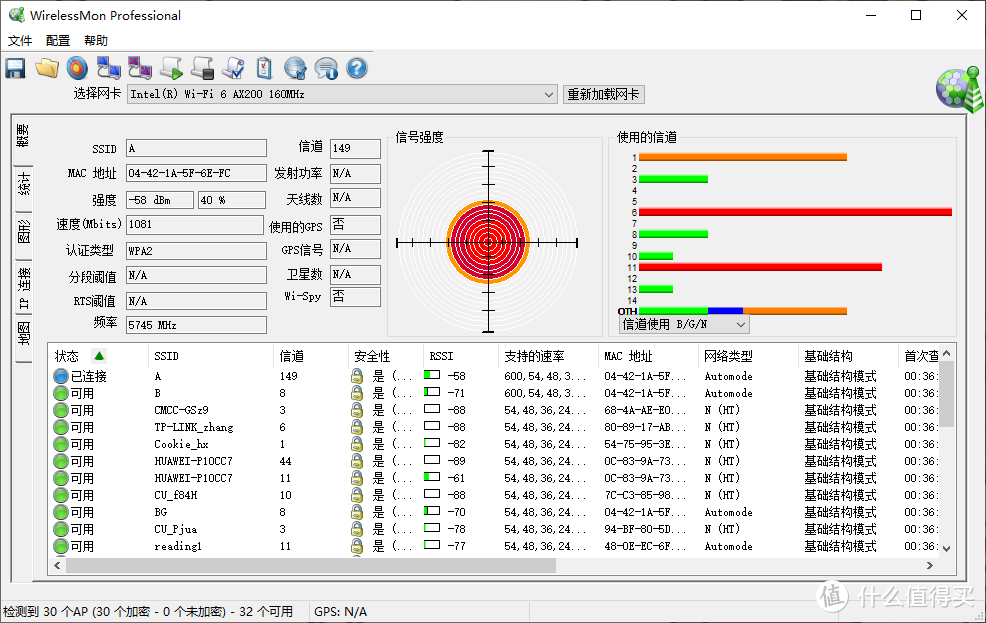Click the disconnect adapter toolbar icon

140,67
